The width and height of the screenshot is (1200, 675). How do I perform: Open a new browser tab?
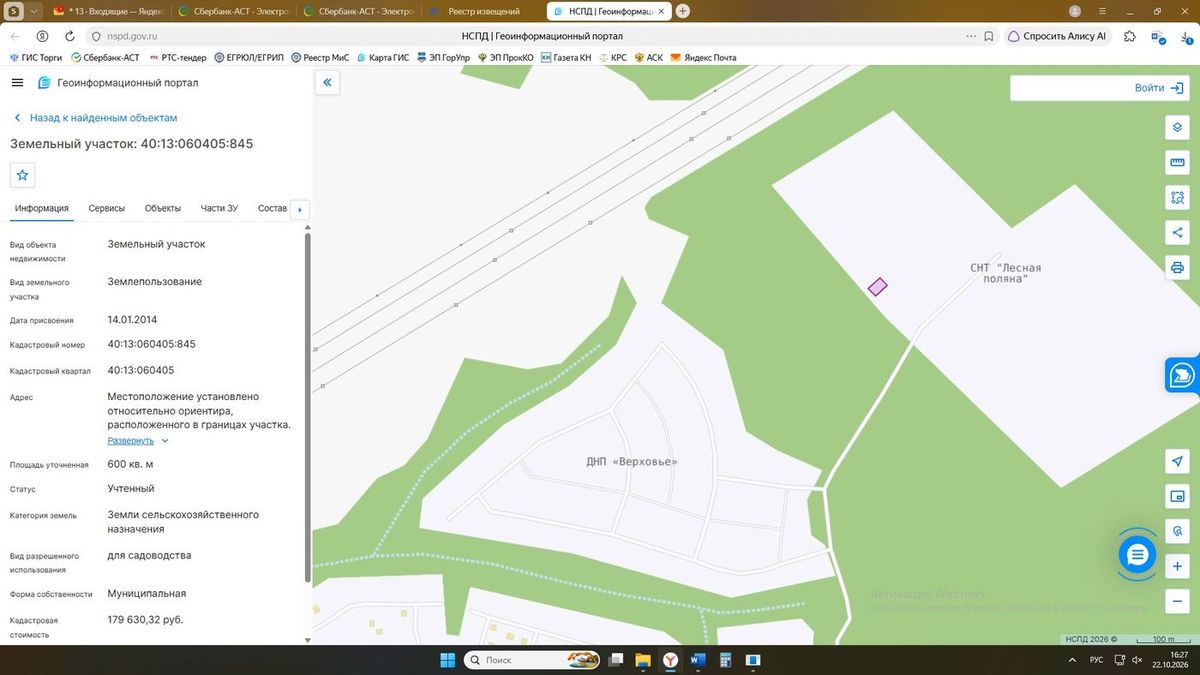click(683, 11)
